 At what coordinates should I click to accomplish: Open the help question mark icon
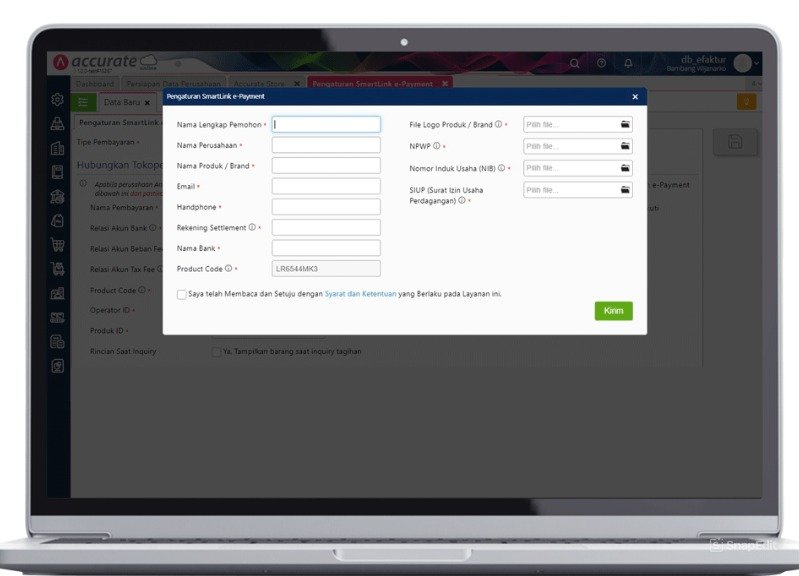[x=601, y=63]
